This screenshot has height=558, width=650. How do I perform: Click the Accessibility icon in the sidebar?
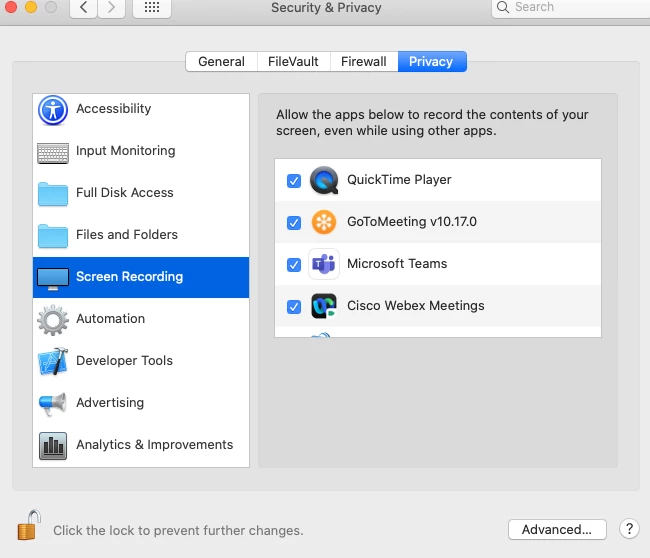click(x=53, y=110)
